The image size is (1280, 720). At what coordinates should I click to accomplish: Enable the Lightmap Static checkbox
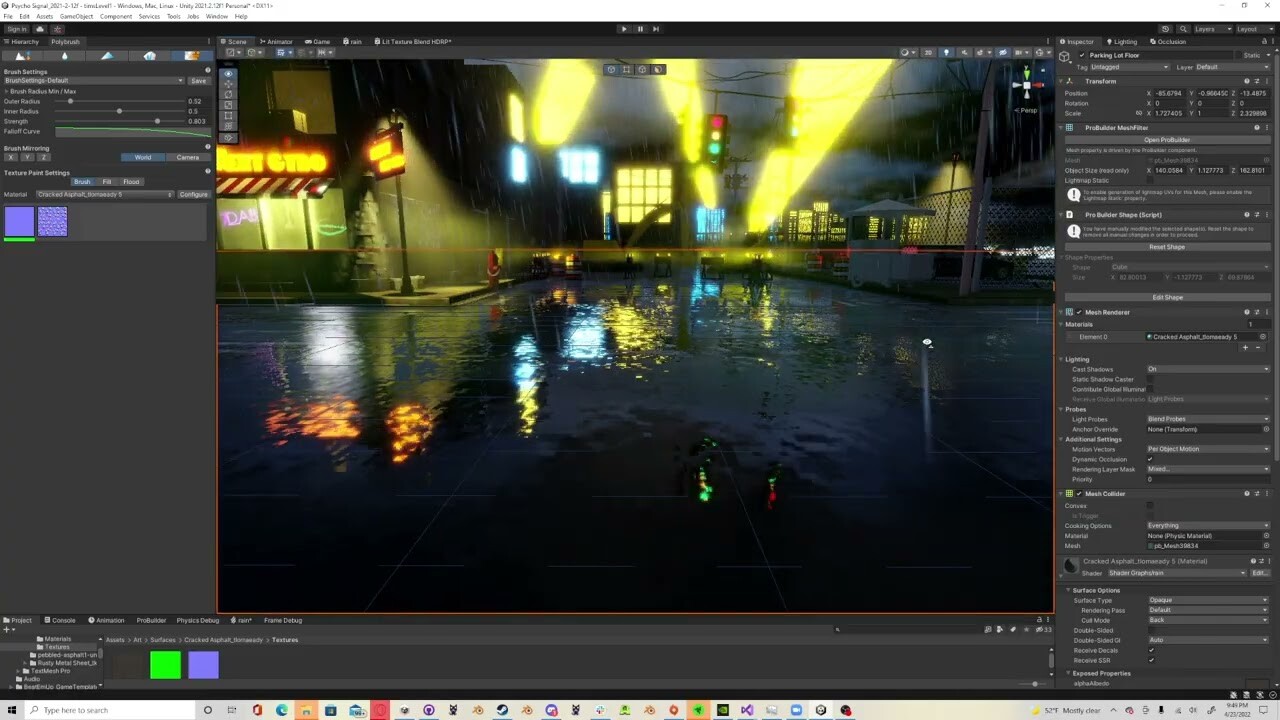pyautogui.click(x=1150, y=180)
